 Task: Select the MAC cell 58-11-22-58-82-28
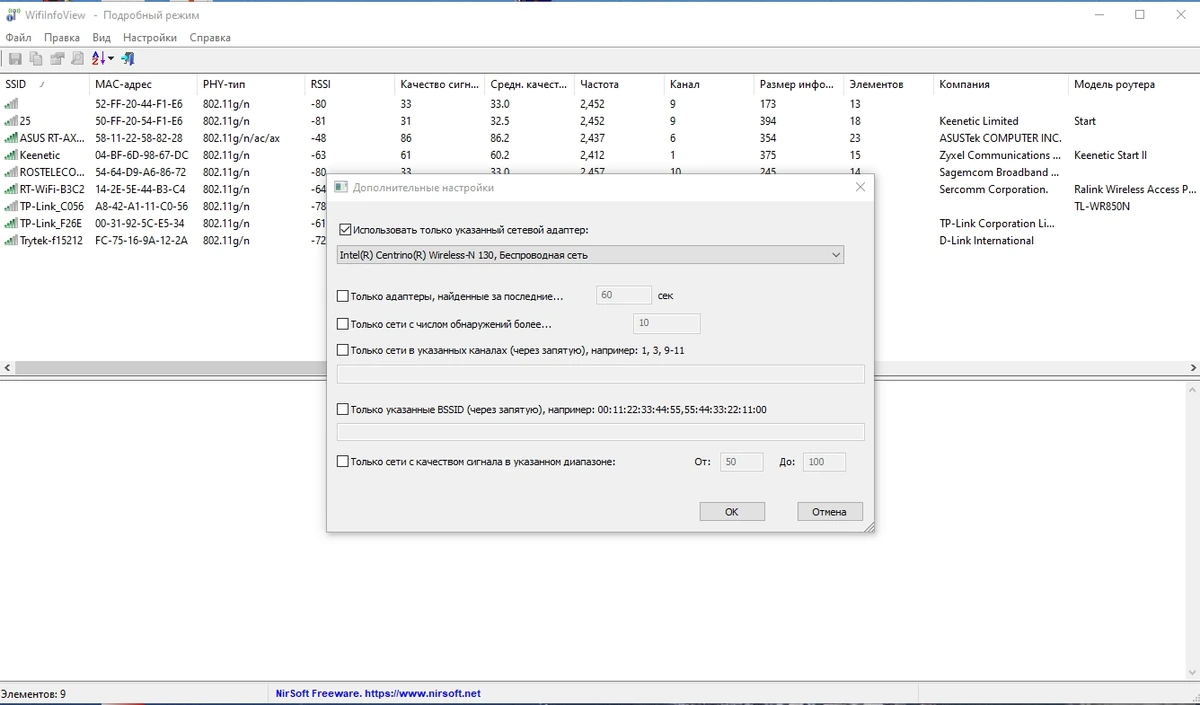(139, 138)
